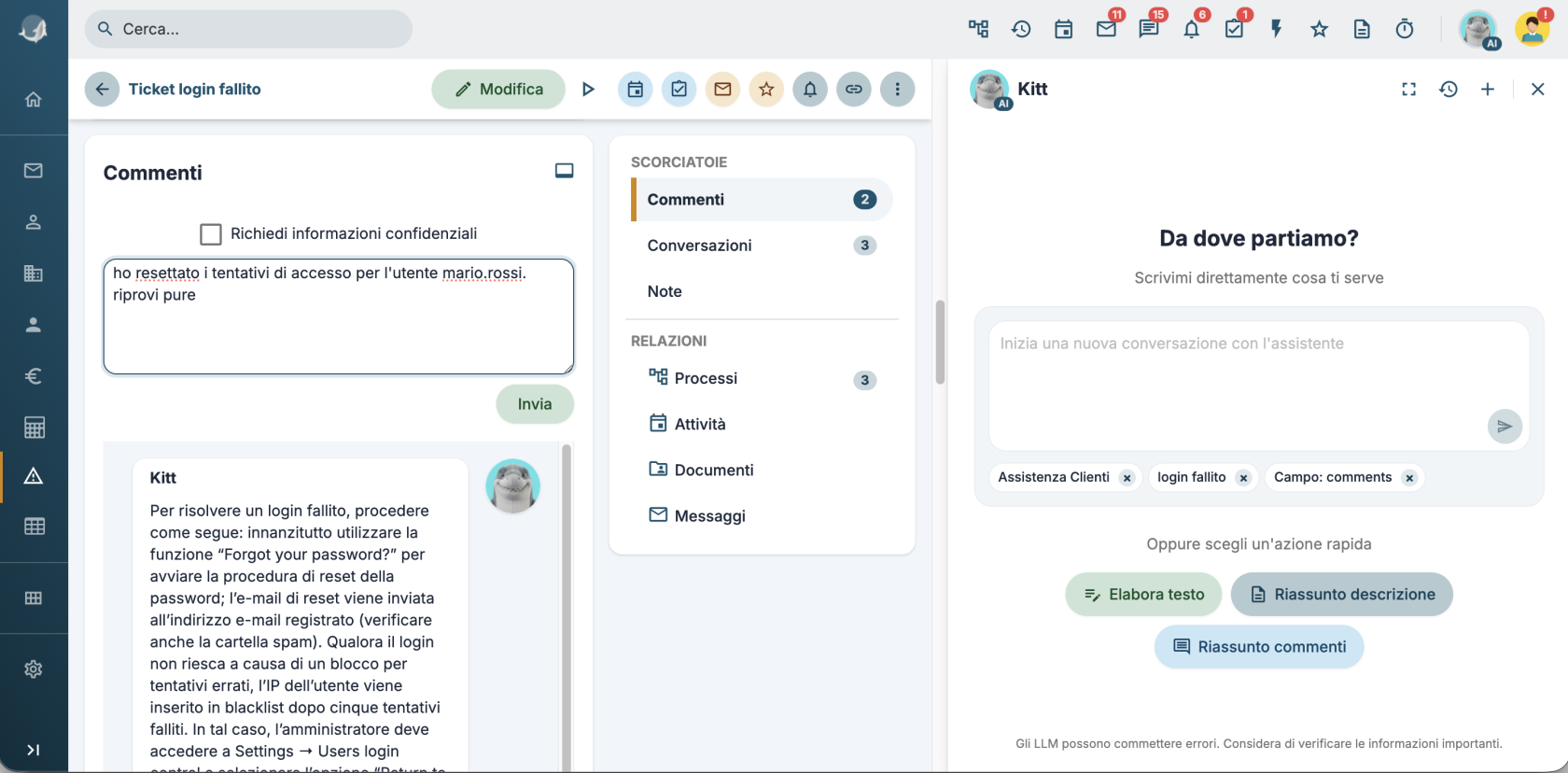Click Riassunto descrizione quick action
This screenshot has height=773, width=1568.
(x=1342, y=595)
